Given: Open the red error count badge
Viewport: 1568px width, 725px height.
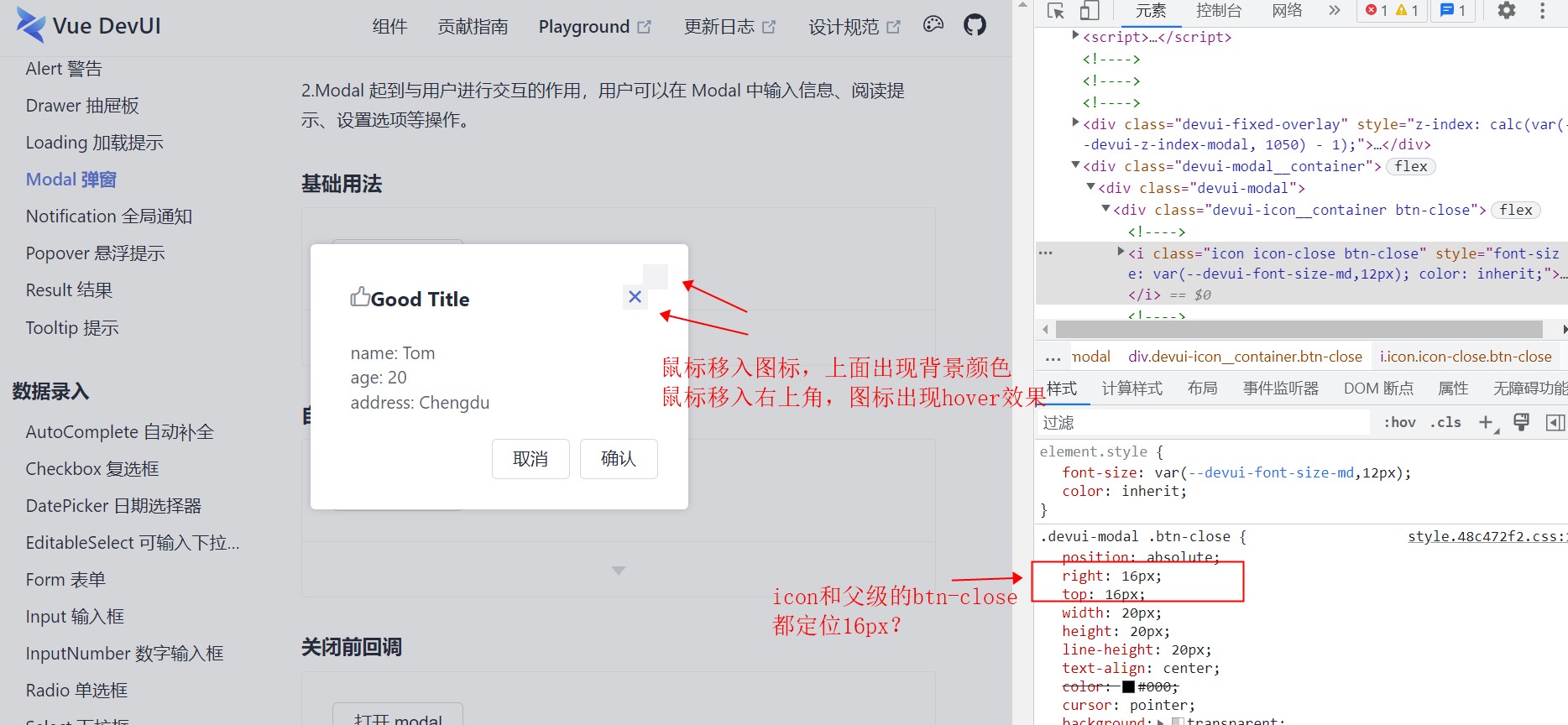Looking at the screenshot, I should [1376, 11].
